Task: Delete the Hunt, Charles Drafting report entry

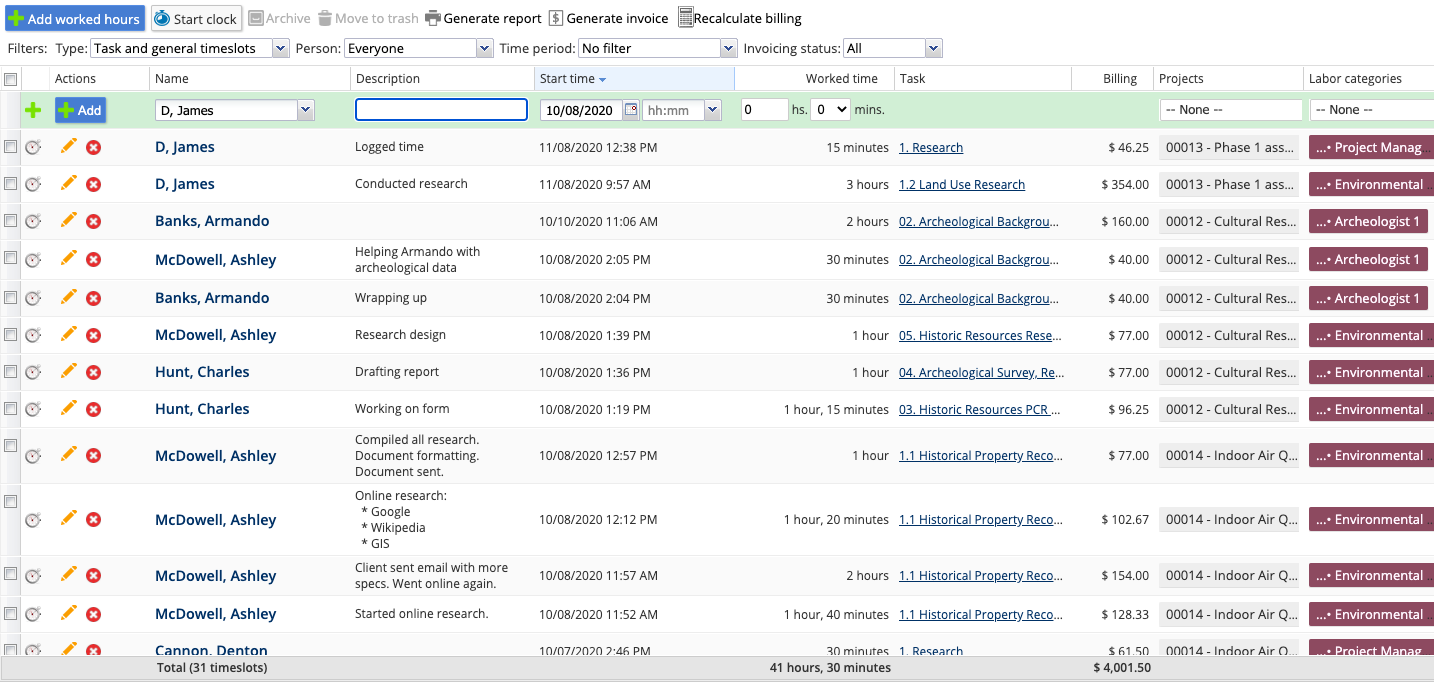Action: coord(93,372)
